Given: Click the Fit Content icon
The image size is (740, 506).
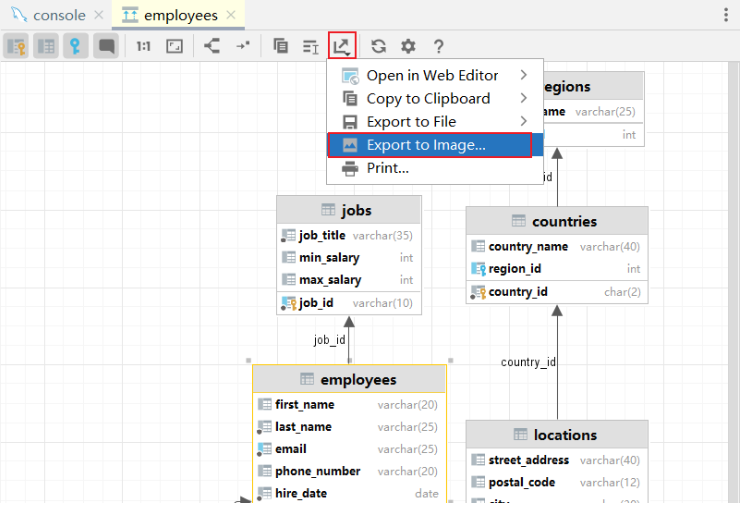Looking at the screenshot, I should [174, 46].
